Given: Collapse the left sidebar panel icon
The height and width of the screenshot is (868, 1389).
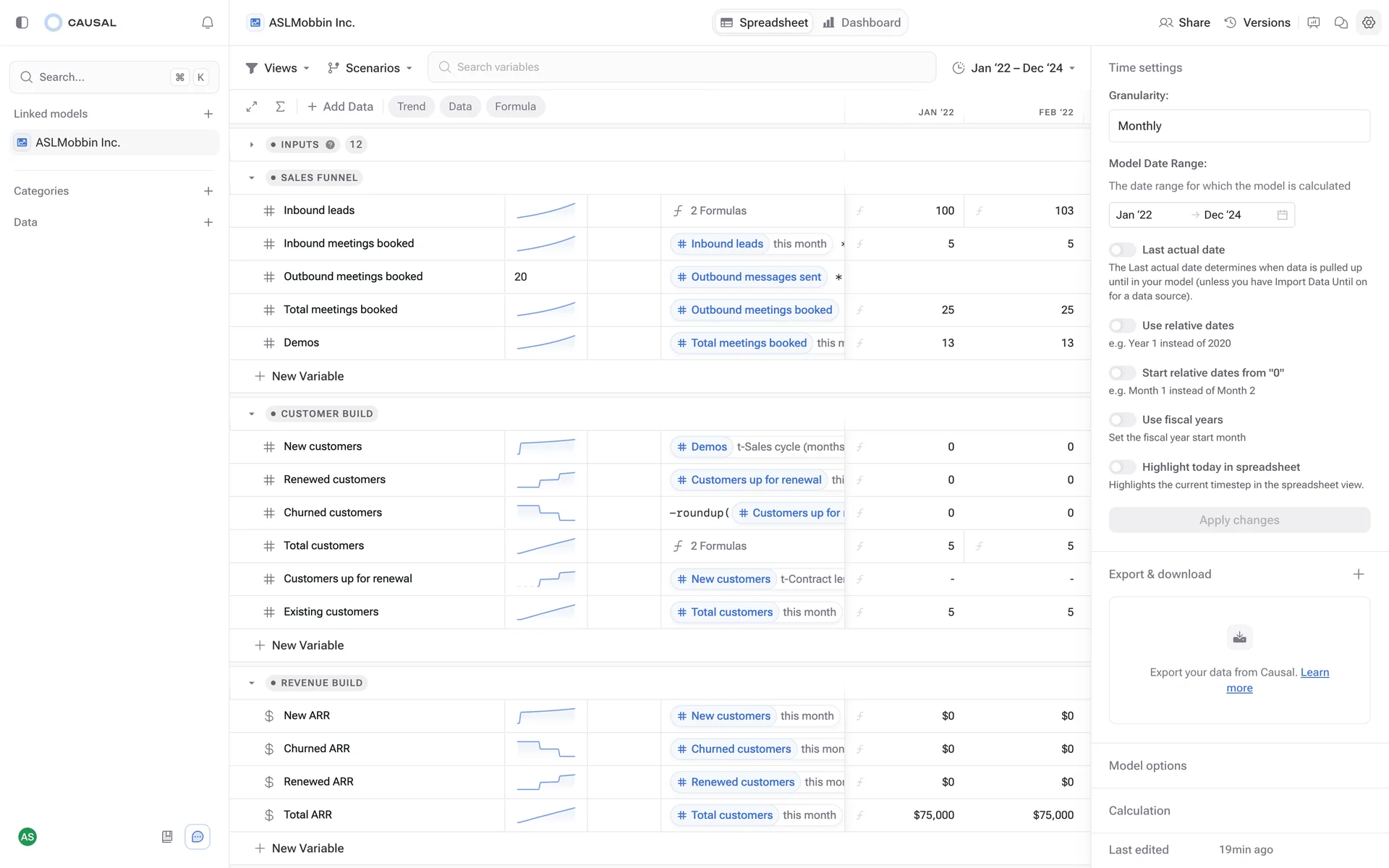Looking at the screenshot, I should click(x=22, y=22).
